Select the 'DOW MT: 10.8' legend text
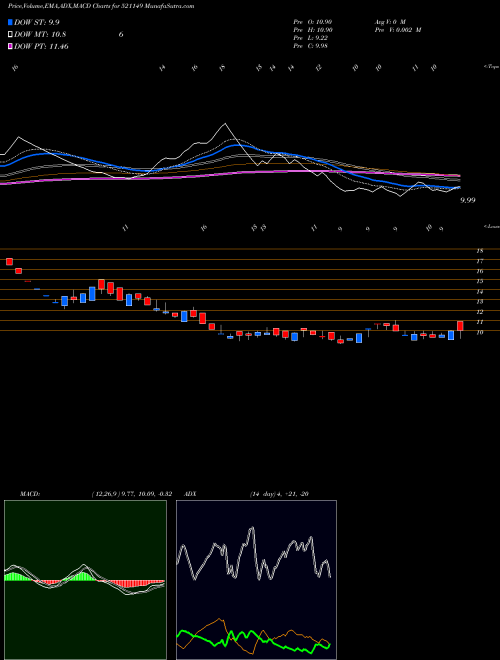The image size is (500, 660). point(40,35)
